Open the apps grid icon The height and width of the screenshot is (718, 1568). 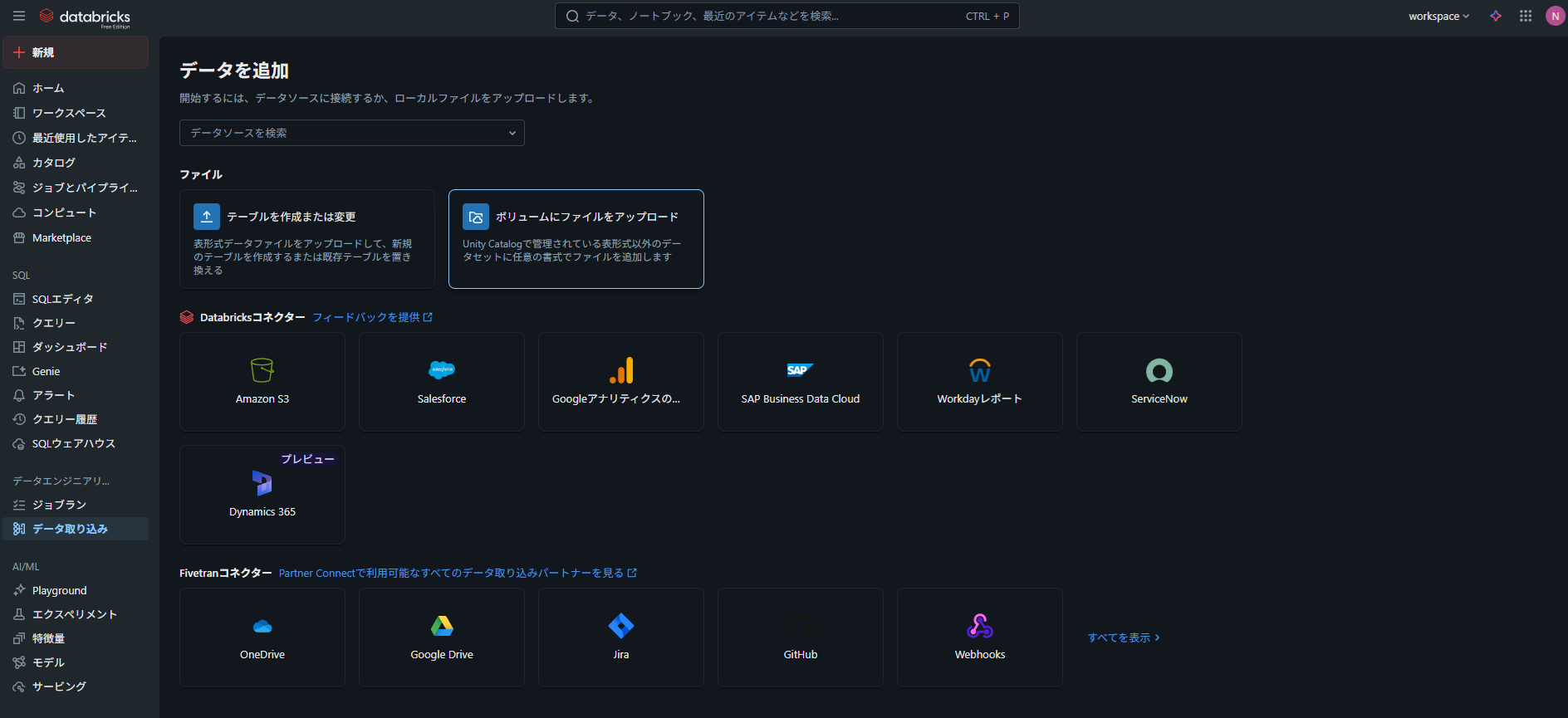click(x=1526, y=16)
